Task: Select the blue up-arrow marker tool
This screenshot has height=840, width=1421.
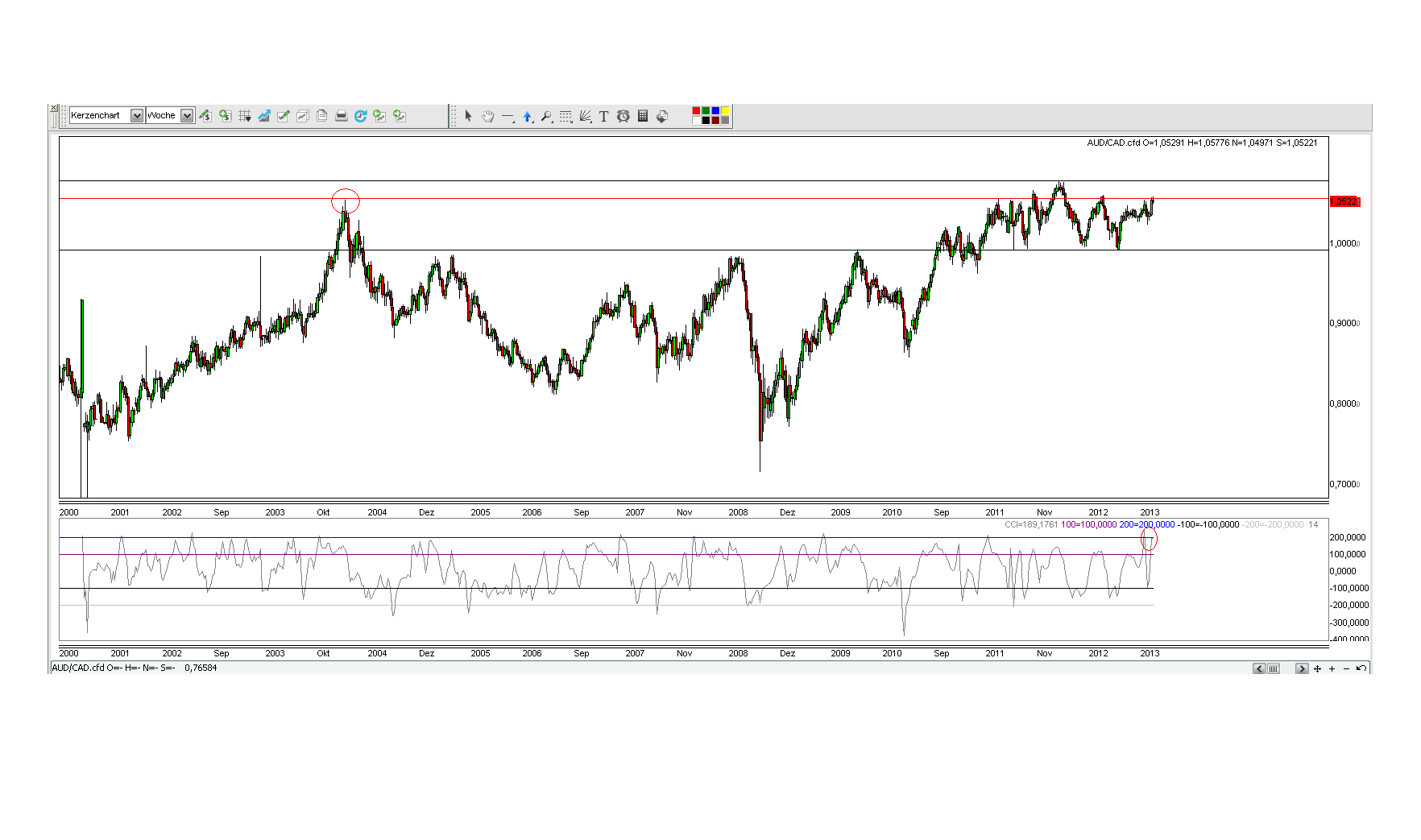Action: point(527,116)
